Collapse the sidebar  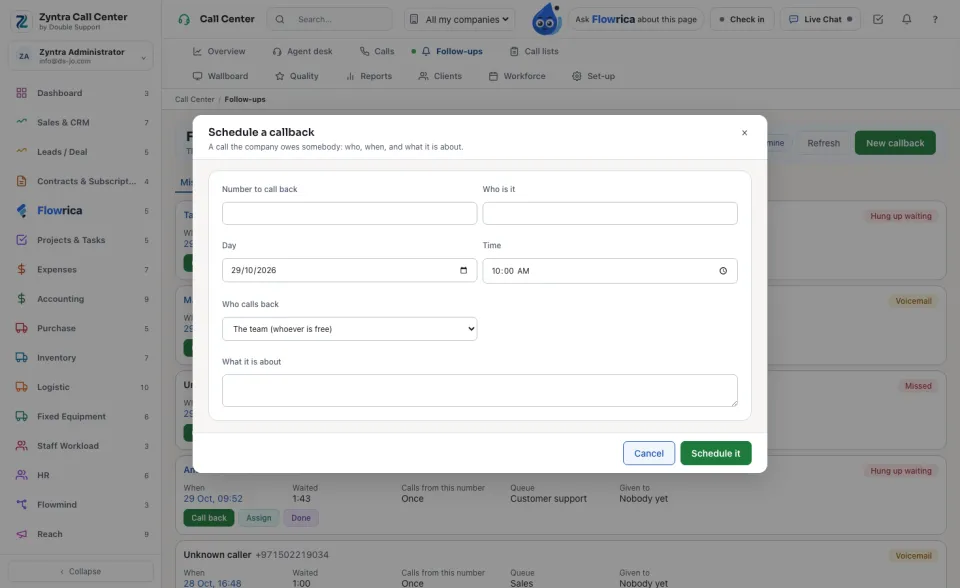pos(81,571)
